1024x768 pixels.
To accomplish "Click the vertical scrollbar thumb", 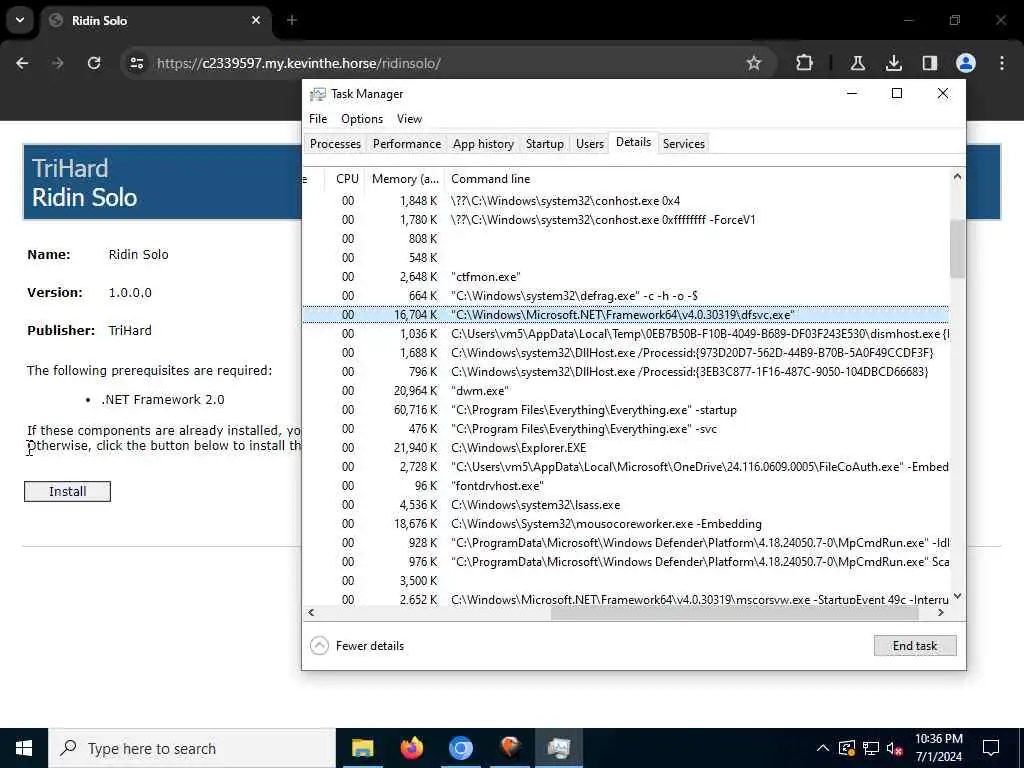I will (x=957, y=249).
